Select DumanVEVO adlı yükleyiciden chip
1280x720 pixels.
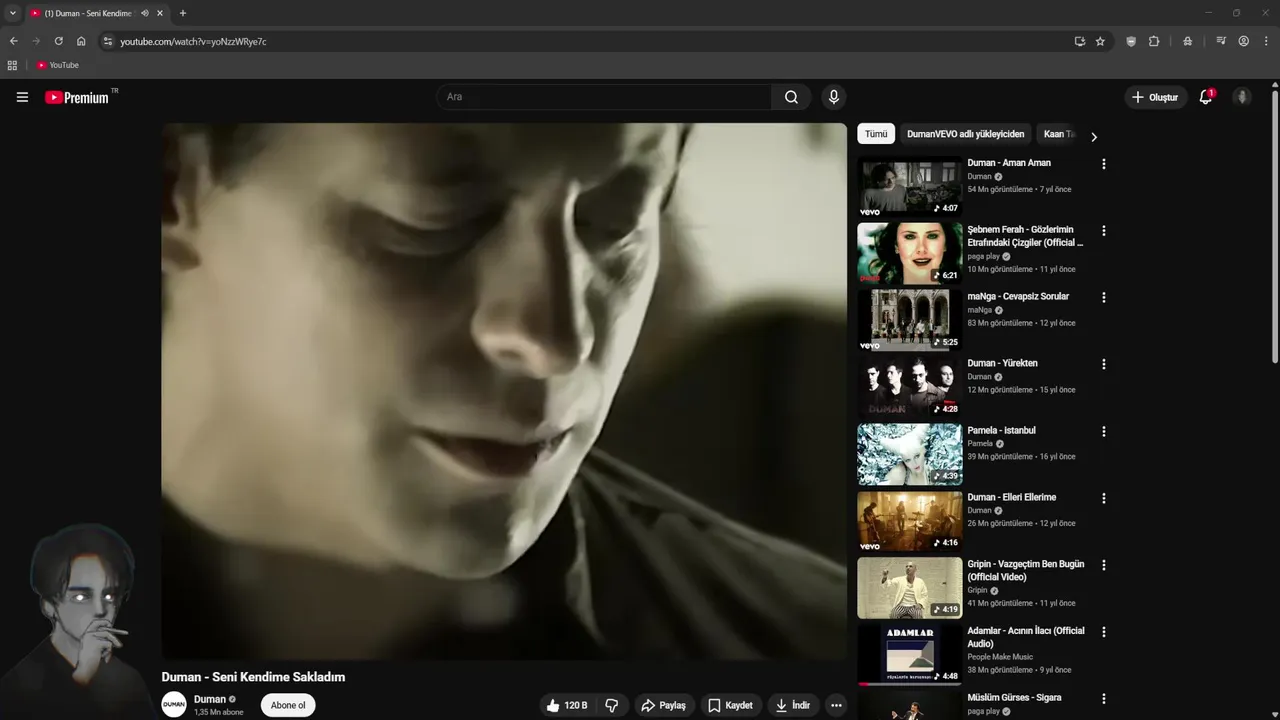tap(965, 134)
